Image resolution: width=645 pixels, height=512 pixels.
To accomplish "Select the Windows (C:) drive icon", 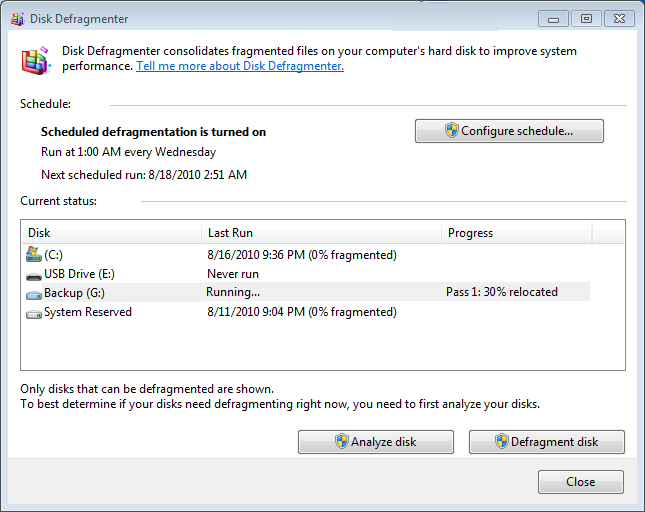I will click(x=33, y=254).
